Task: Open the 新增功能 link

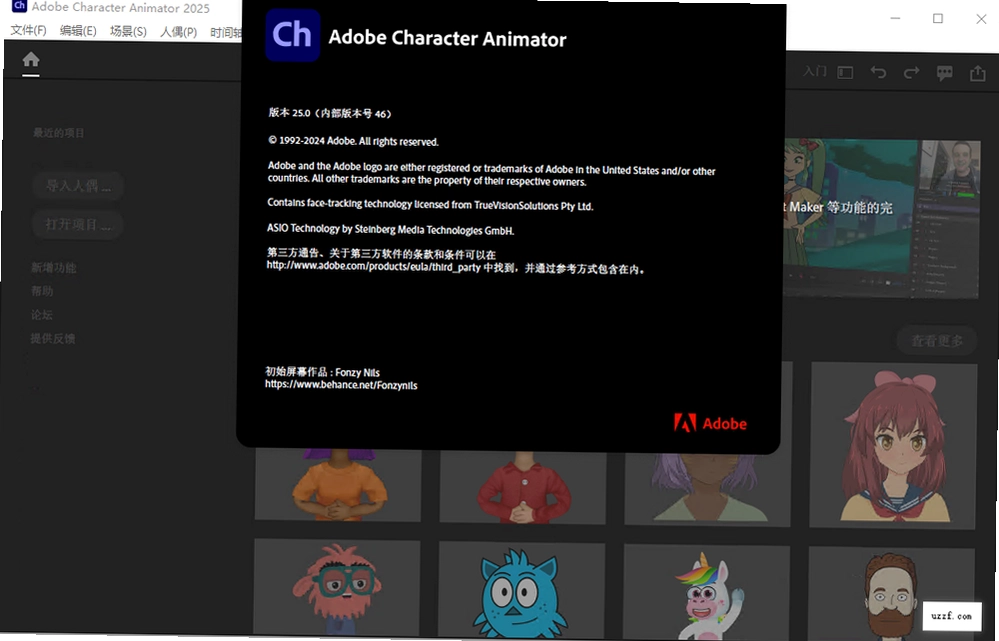Action: coord(54,268)
